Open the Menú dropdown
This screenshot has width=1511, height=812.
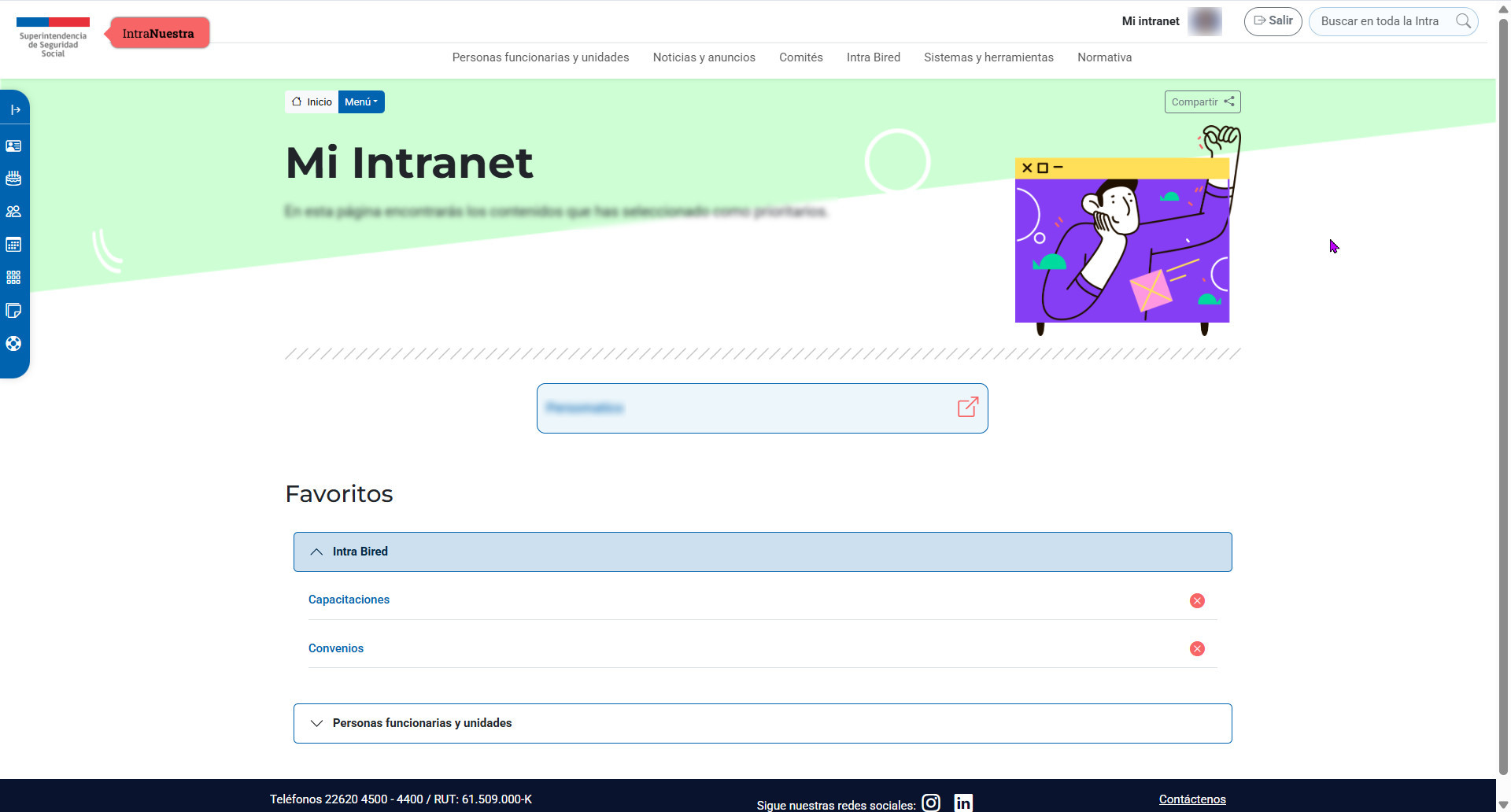pyautogui.click(x=361, y=102)
